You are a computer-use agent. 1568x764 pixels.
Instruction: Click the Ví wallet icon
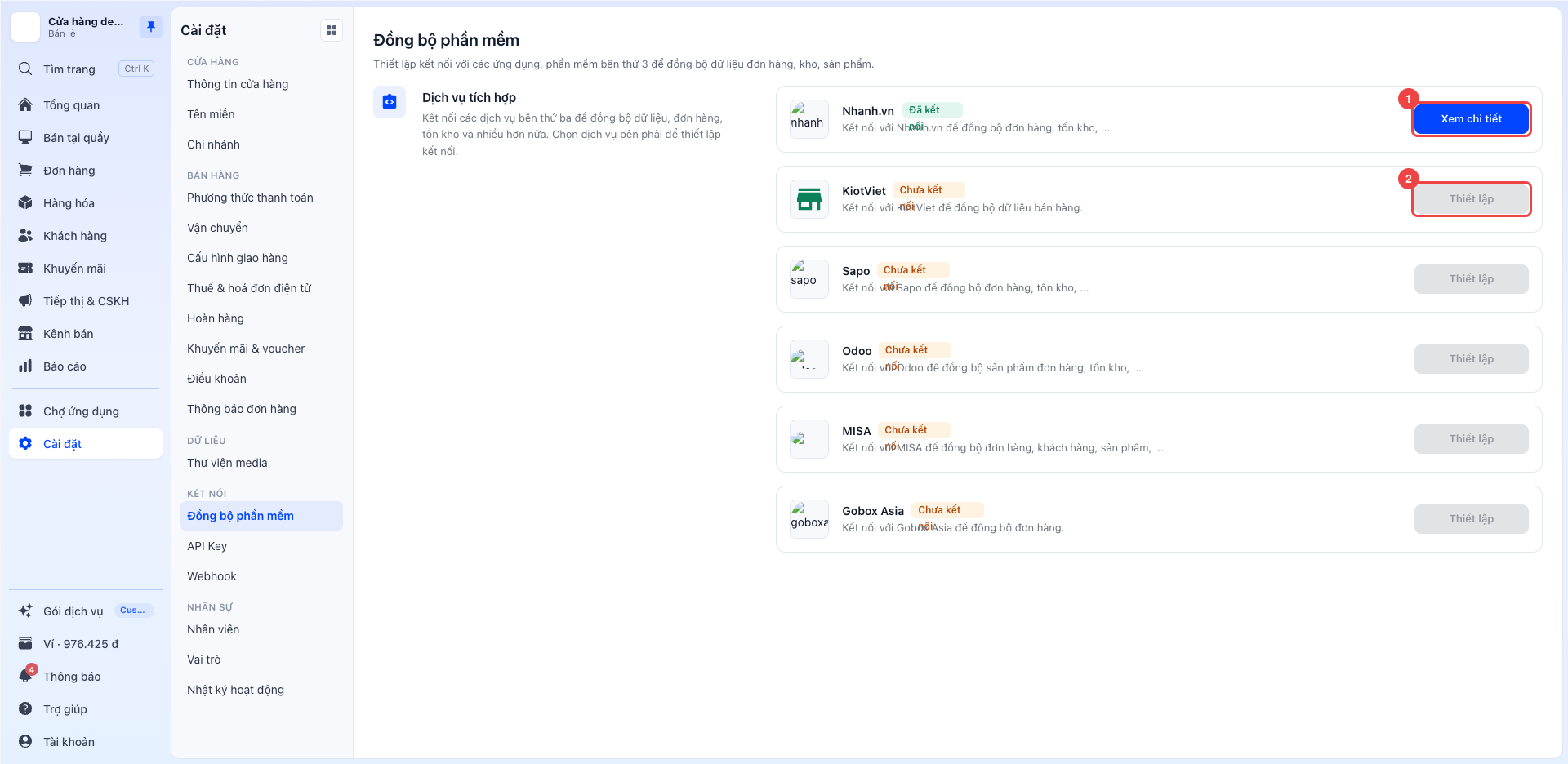[x=25, y=644]
